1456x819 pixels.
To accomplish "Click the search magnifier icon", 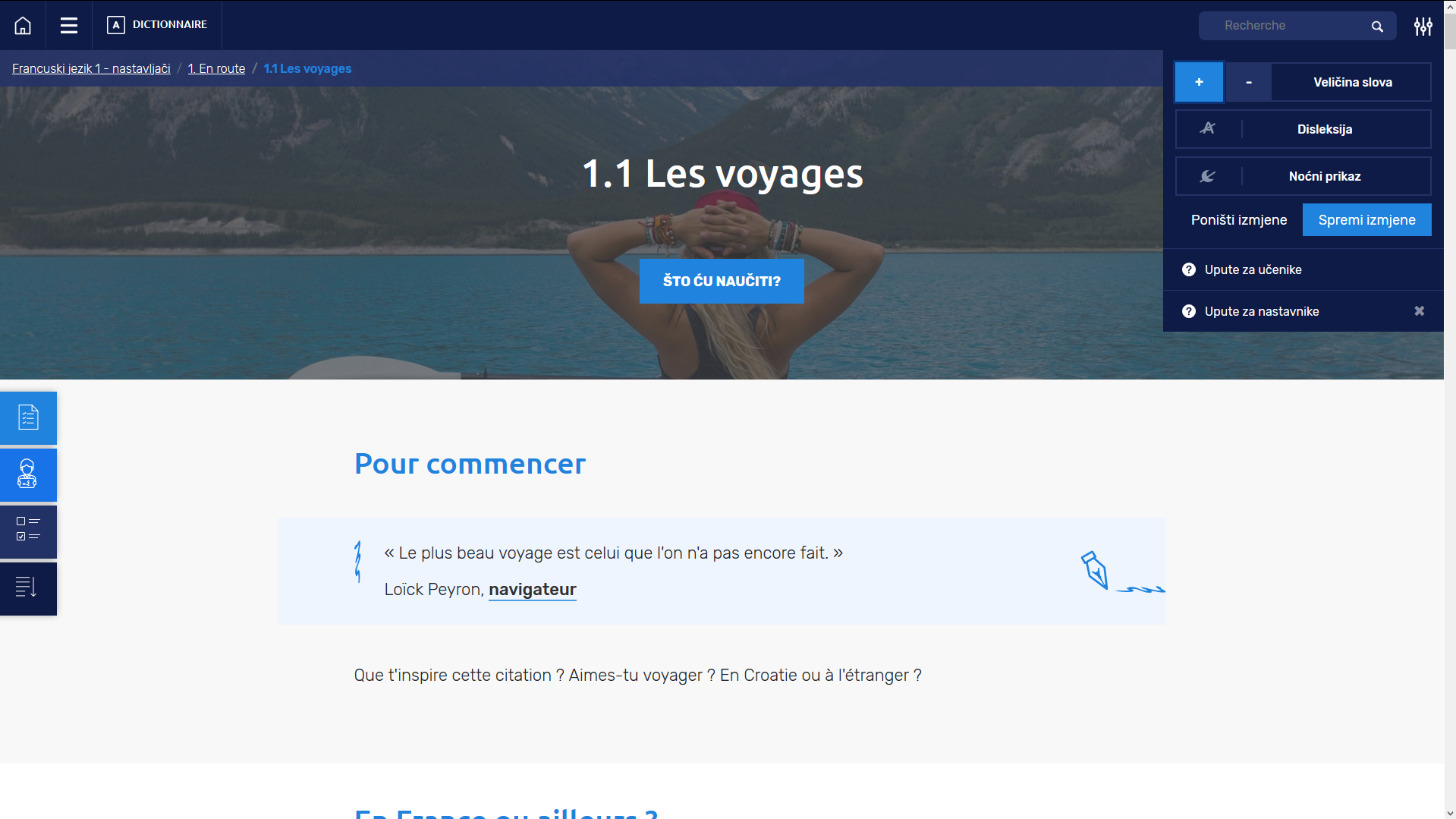I will pos(1377,26).
